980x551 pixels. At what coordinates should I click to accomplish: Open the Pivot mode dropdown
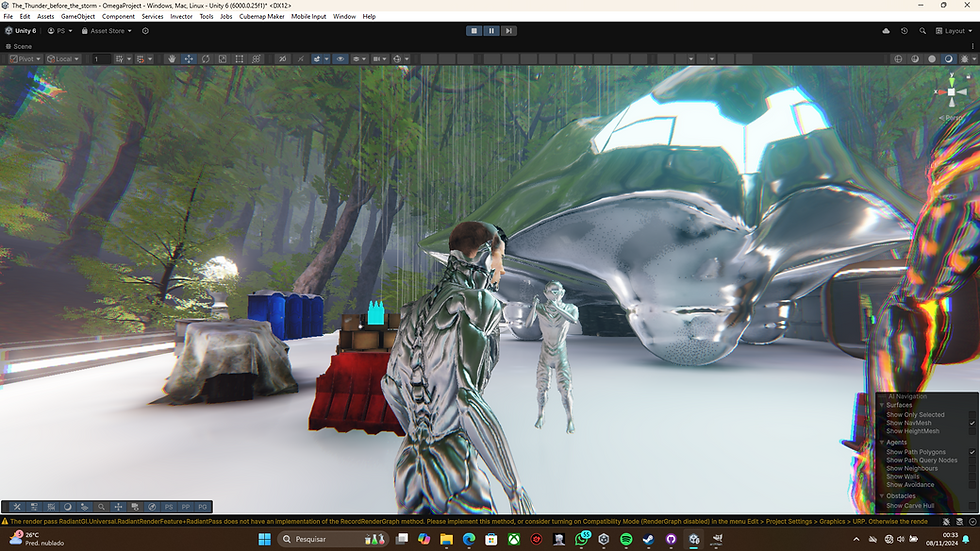click(25, 59)
